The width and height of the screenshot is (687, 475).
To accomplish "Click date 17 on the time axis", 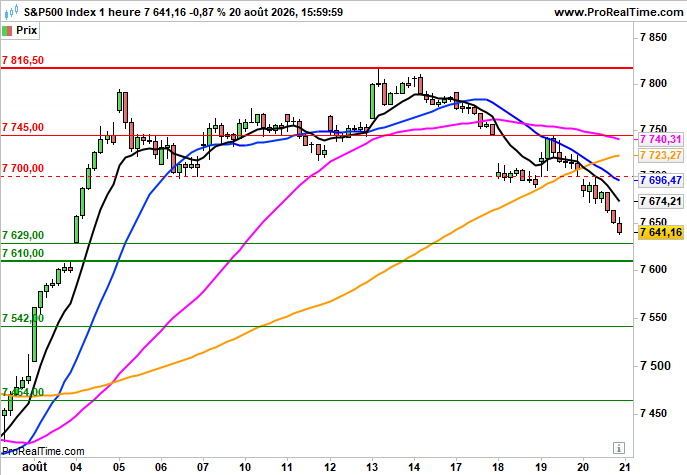I will pyautogui.click(x=456, y=467).
